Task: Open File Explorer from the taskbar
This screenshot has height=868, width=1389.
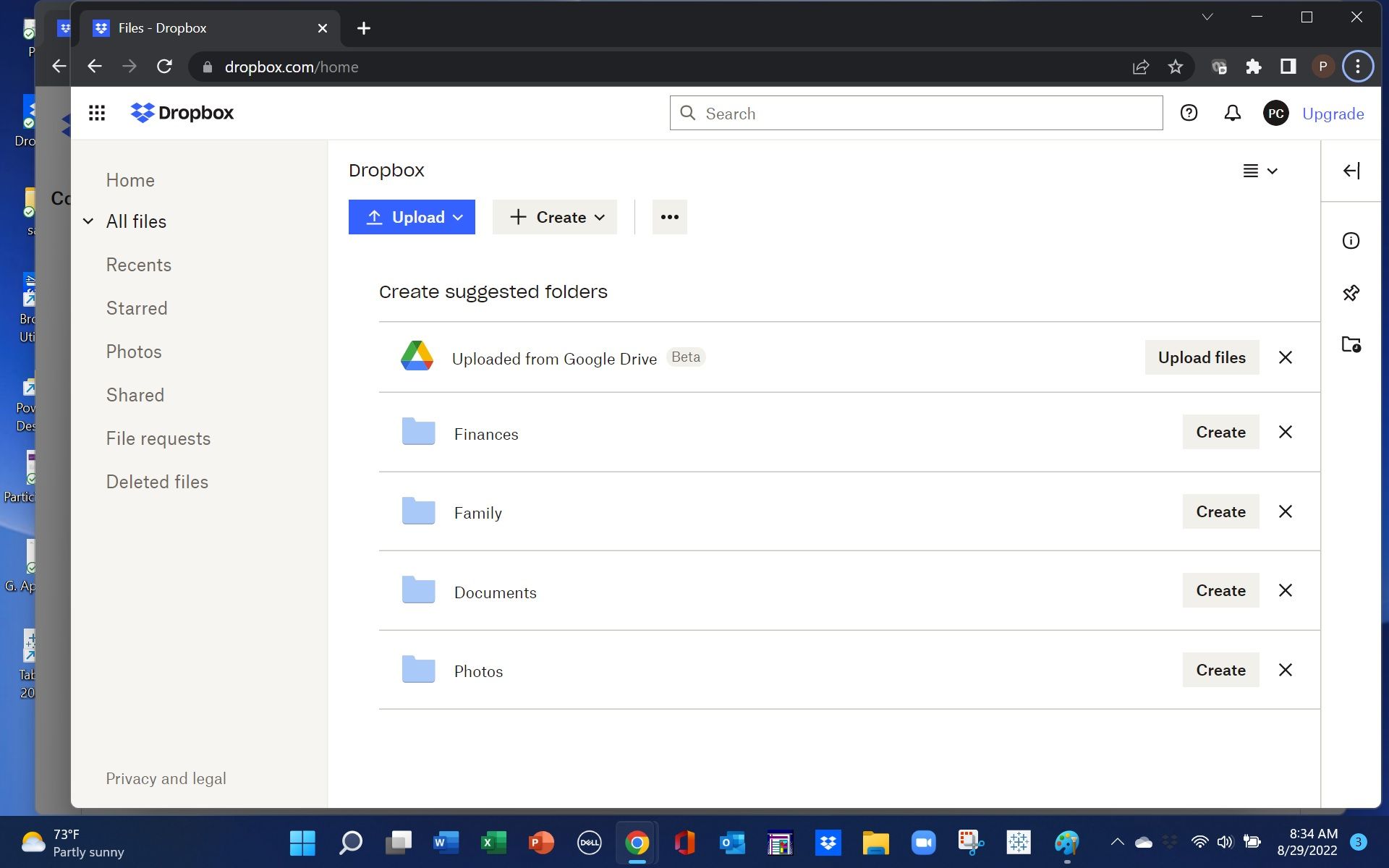Action: click(875, 843)
